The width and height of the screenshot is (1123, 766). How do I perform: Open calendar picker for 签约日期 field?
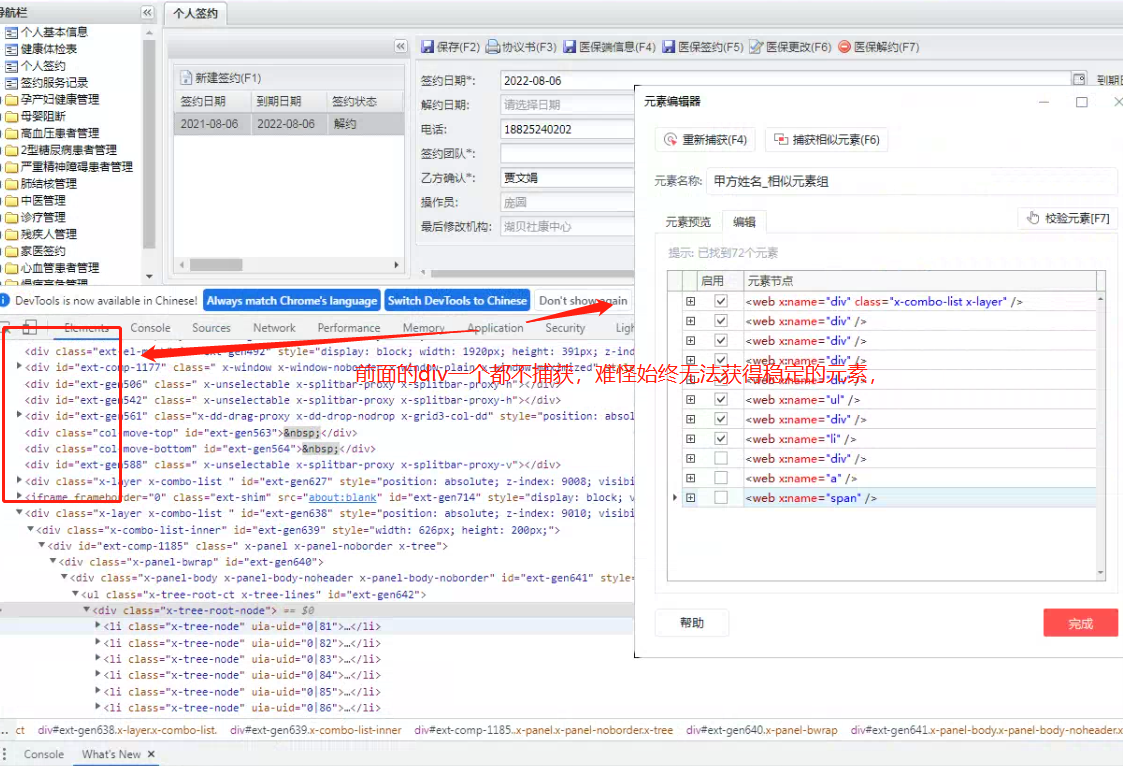coord(1079,79)
